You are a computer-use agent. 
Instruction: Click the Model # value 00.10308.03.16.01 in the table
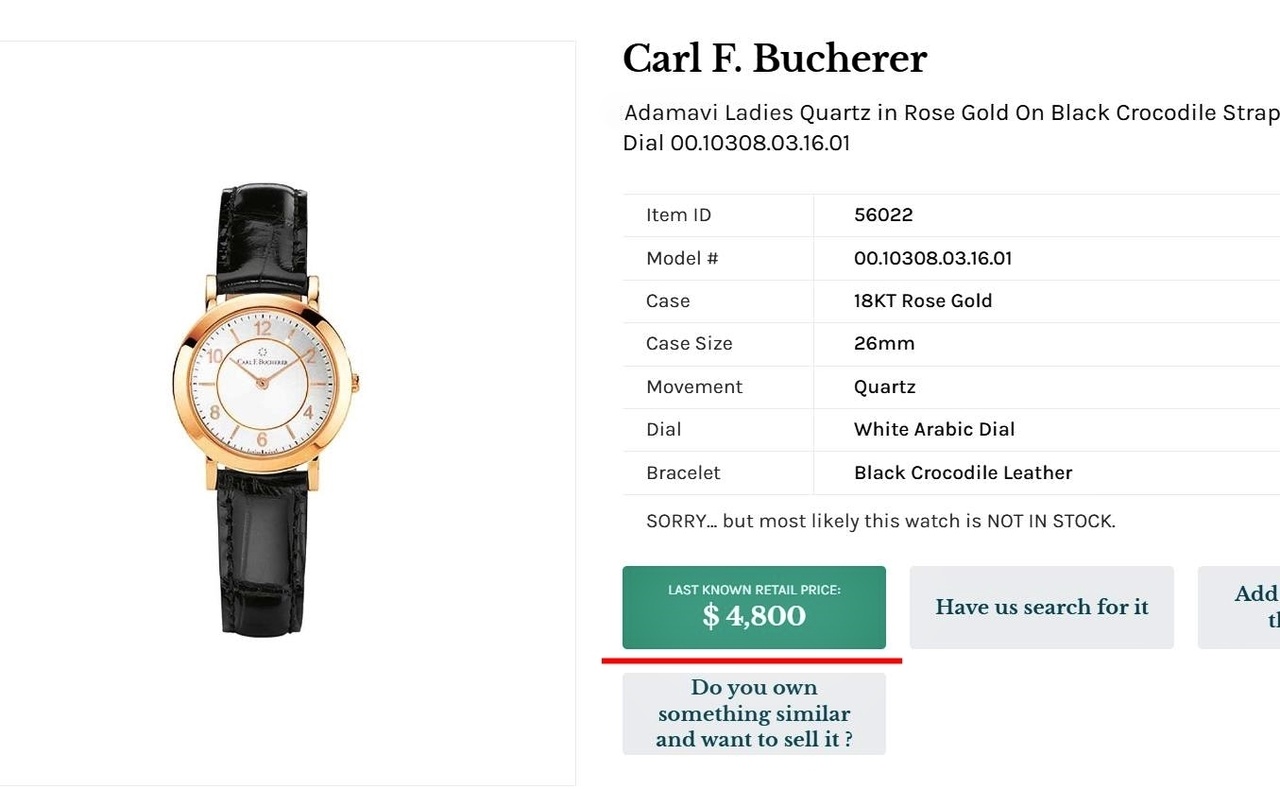tap(932, 258)
